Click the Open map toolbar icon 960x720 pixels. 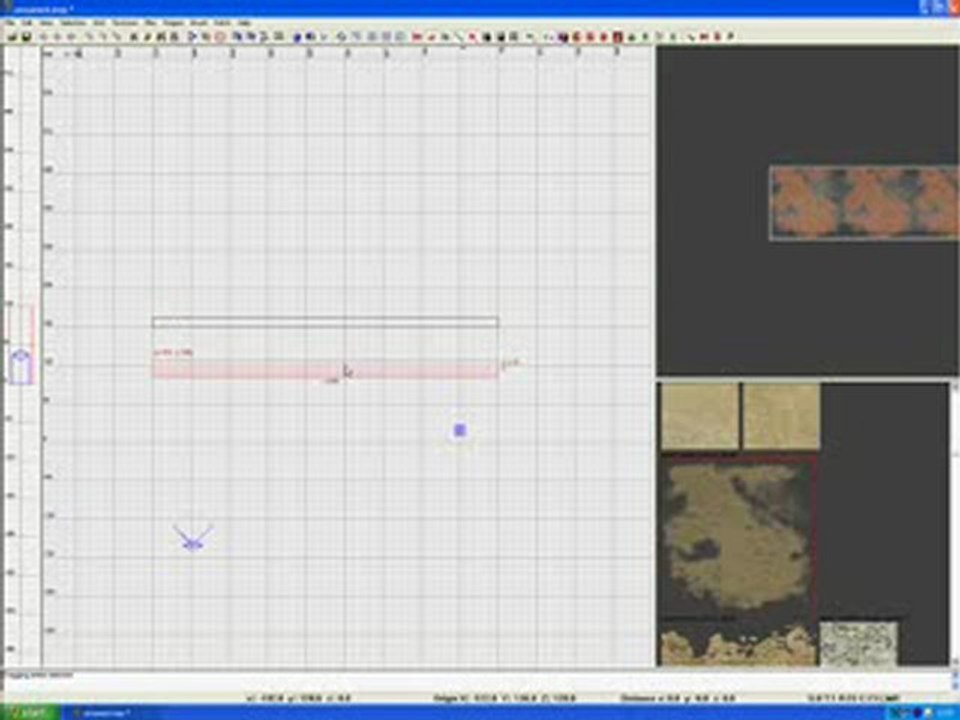click(12, 37)
